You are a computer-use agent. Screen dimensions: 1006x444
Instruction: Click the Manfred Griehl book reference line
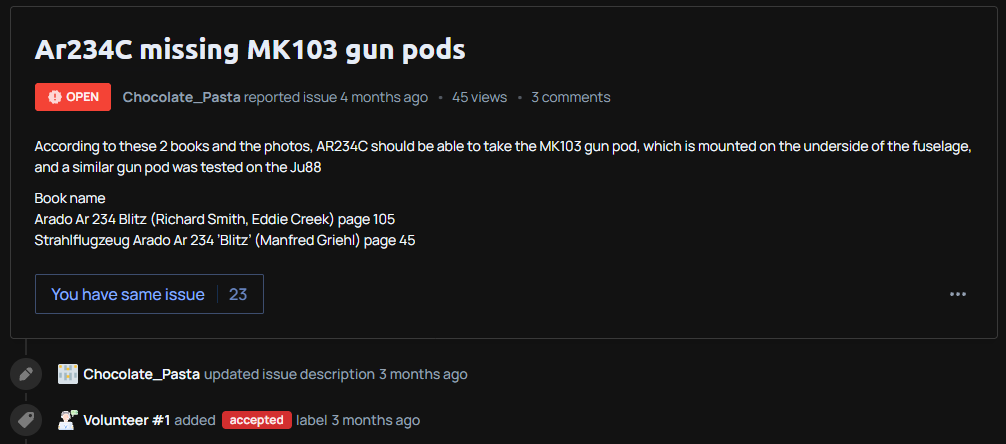tap(225, 241)
